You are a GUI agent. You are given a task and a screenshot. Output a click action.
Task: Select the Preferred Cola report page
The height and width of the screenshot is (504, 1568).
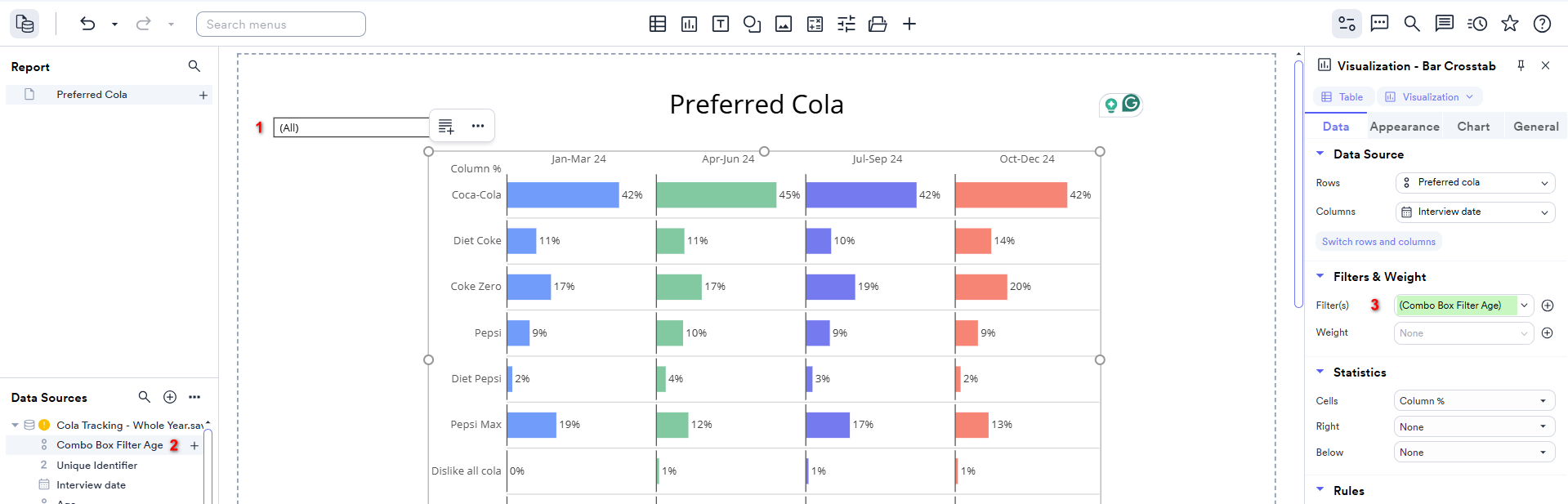coord(92,95)
